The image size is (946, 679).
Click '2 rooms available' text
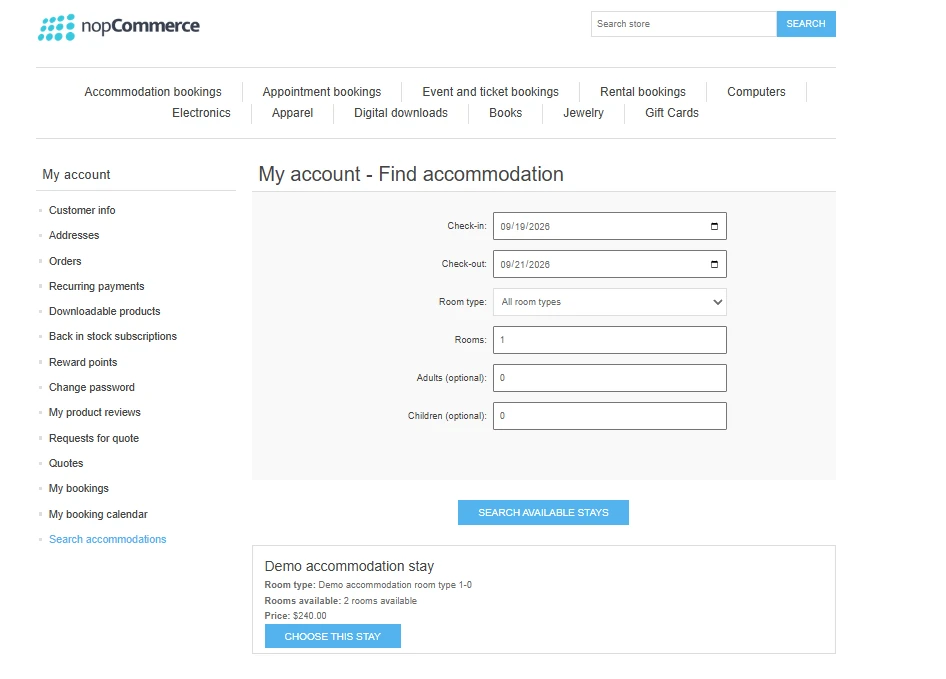pos(380,601)
